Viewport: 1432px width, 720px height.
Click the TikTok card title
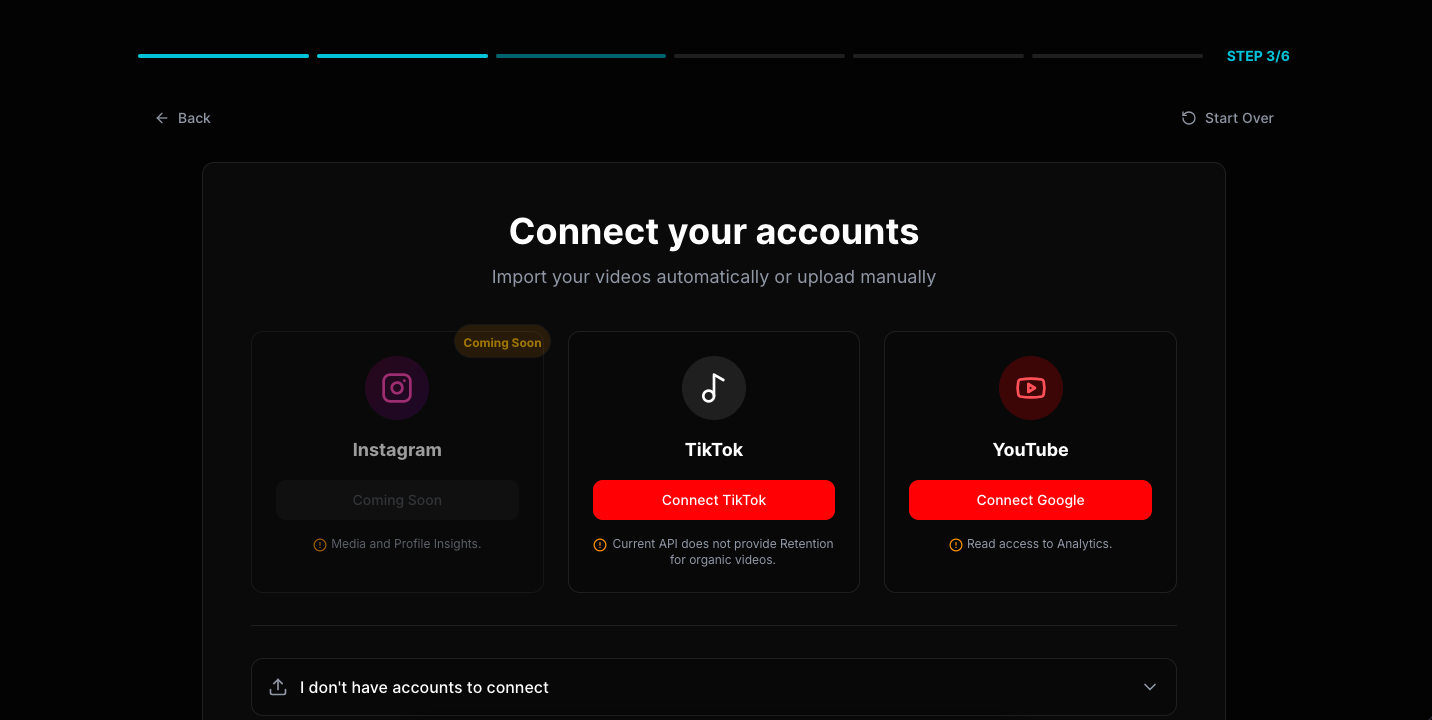pos(714,450)
